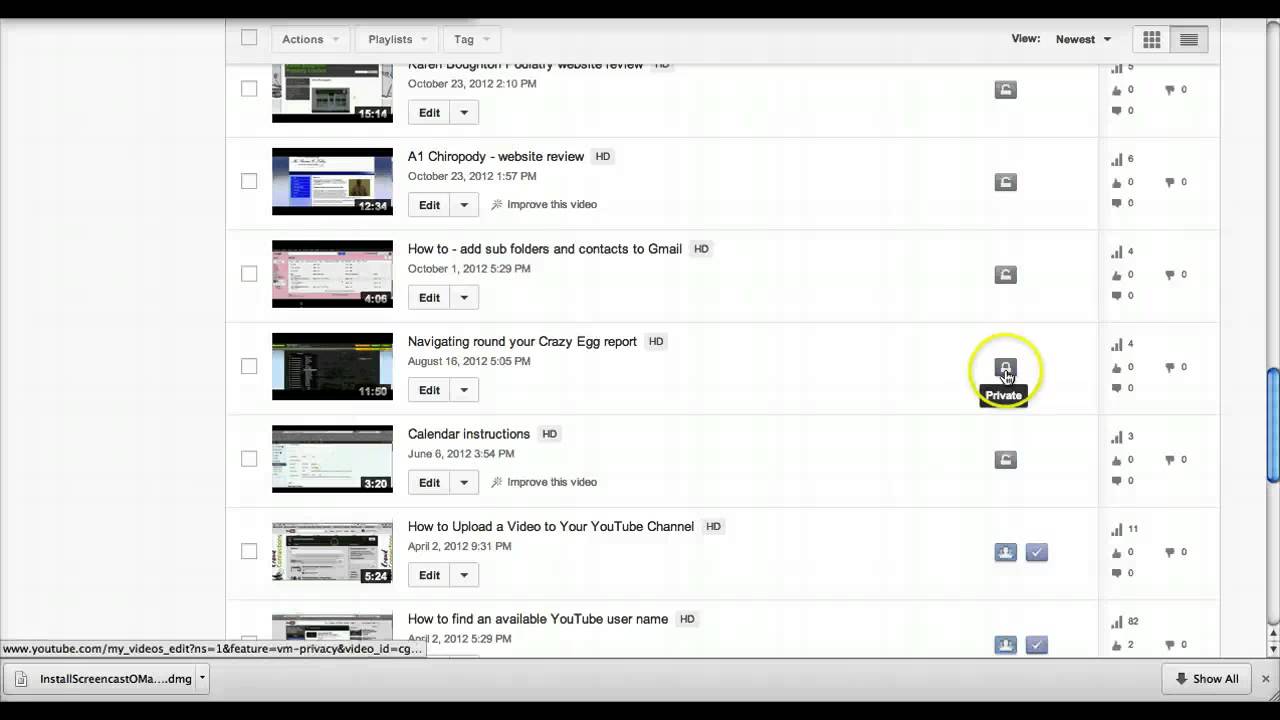Open thumbnail of How to Upload a Video
The width and height of the screenshot is (1280, 720).
(x=332, y=551)
